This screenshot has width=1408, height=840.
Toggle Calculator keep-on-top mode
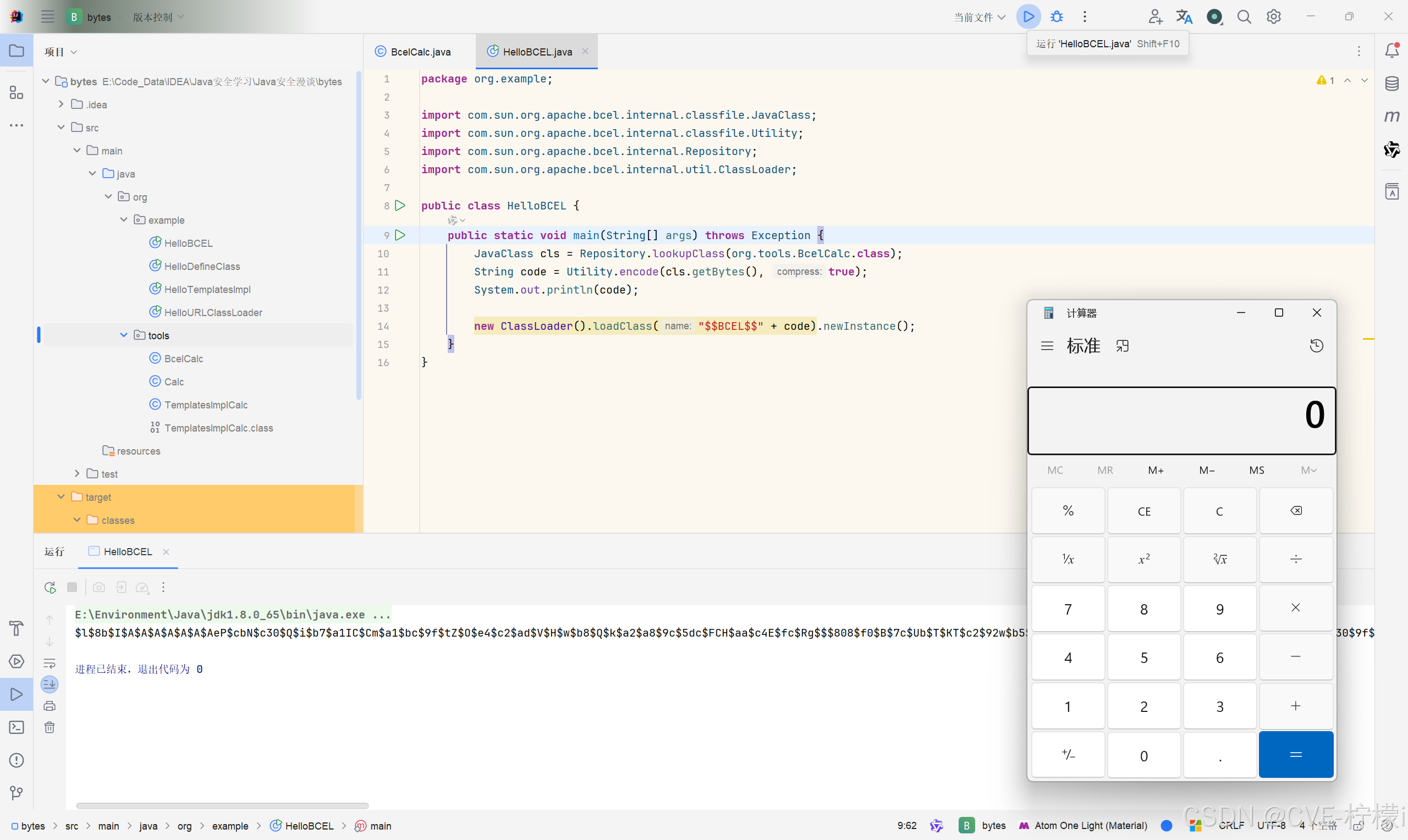point(1122,345)
